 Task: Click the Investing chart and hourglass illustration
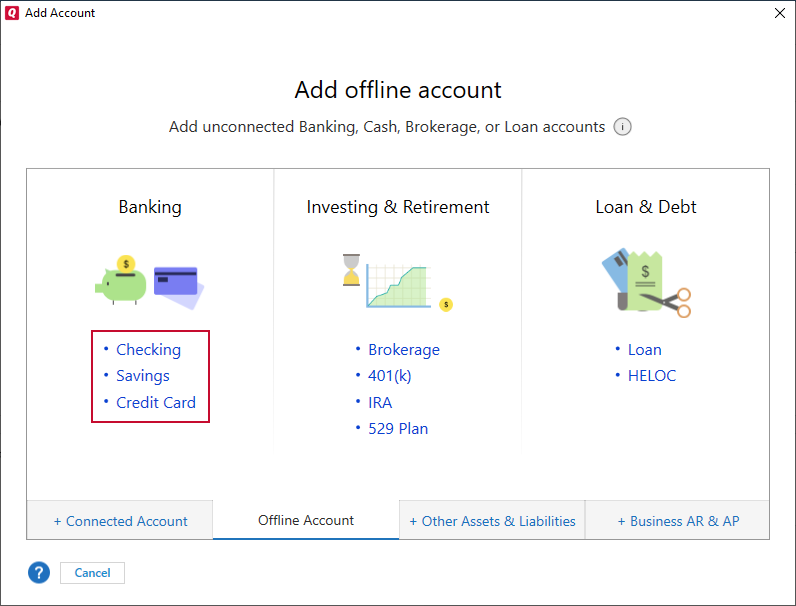click(397, 281)
